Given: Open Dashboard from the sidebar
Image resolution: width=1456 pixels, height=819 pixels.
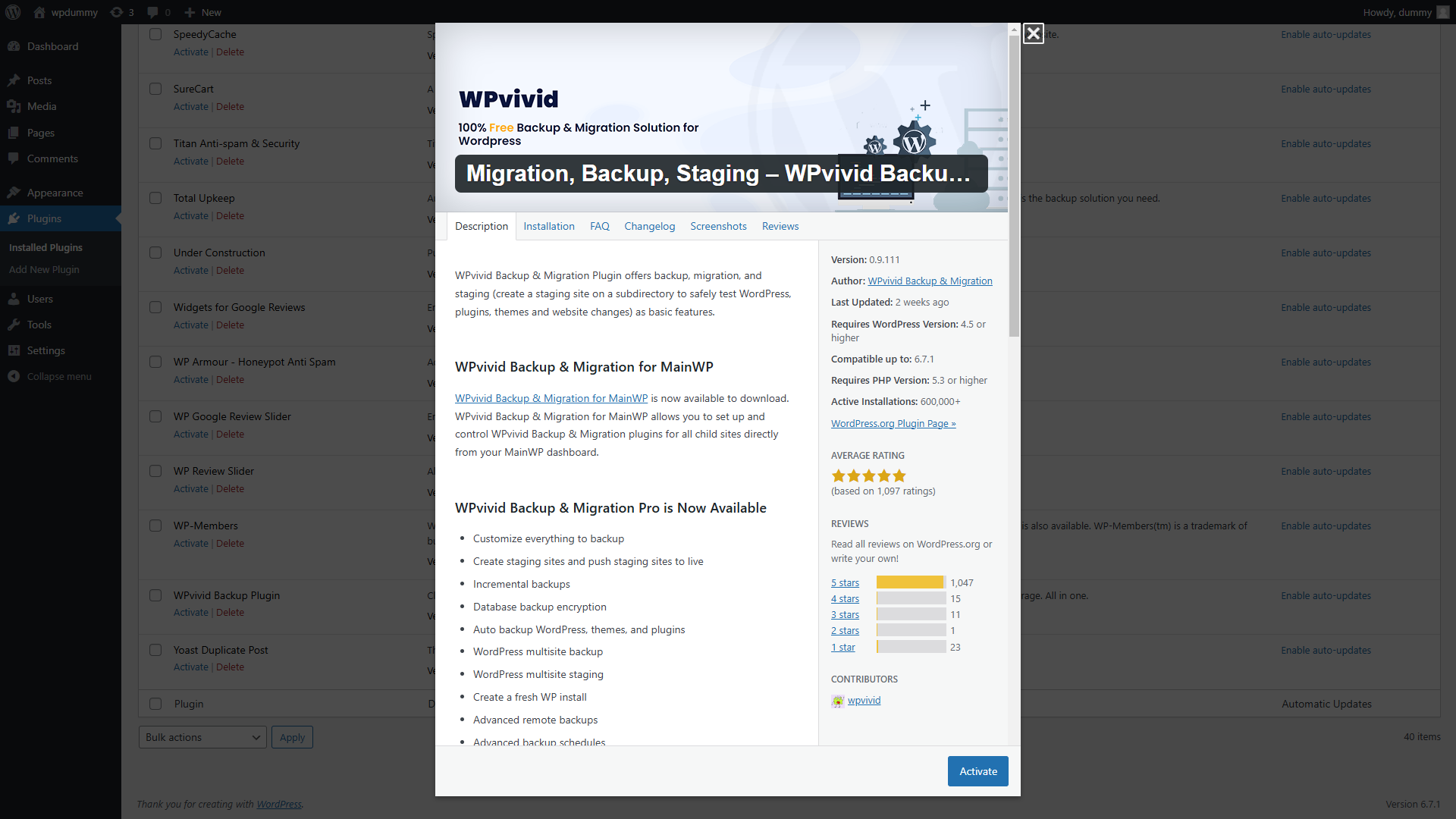Looking at the screenshot, I should tap(61, 46).
